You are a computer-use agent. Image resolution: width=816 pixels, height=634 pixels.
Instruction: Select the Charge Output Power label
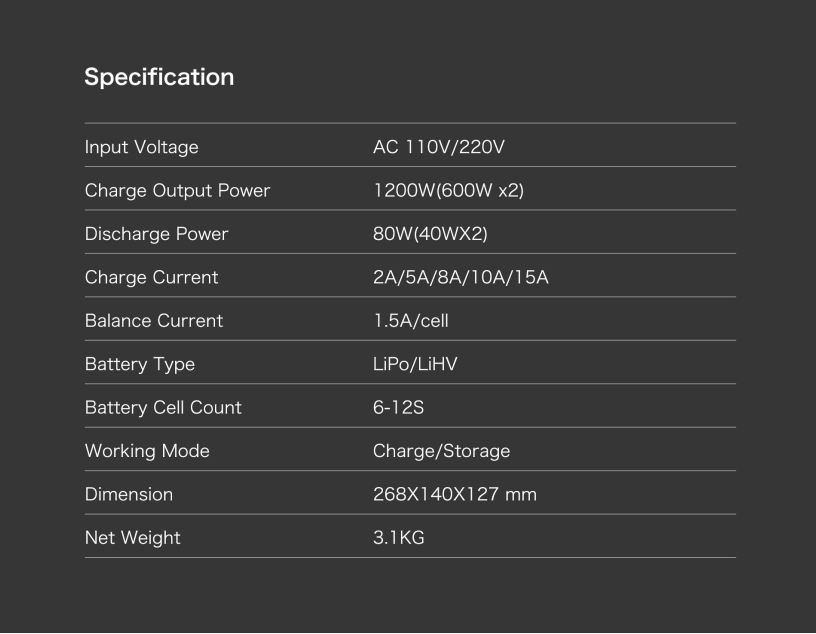tap(177, 191)
